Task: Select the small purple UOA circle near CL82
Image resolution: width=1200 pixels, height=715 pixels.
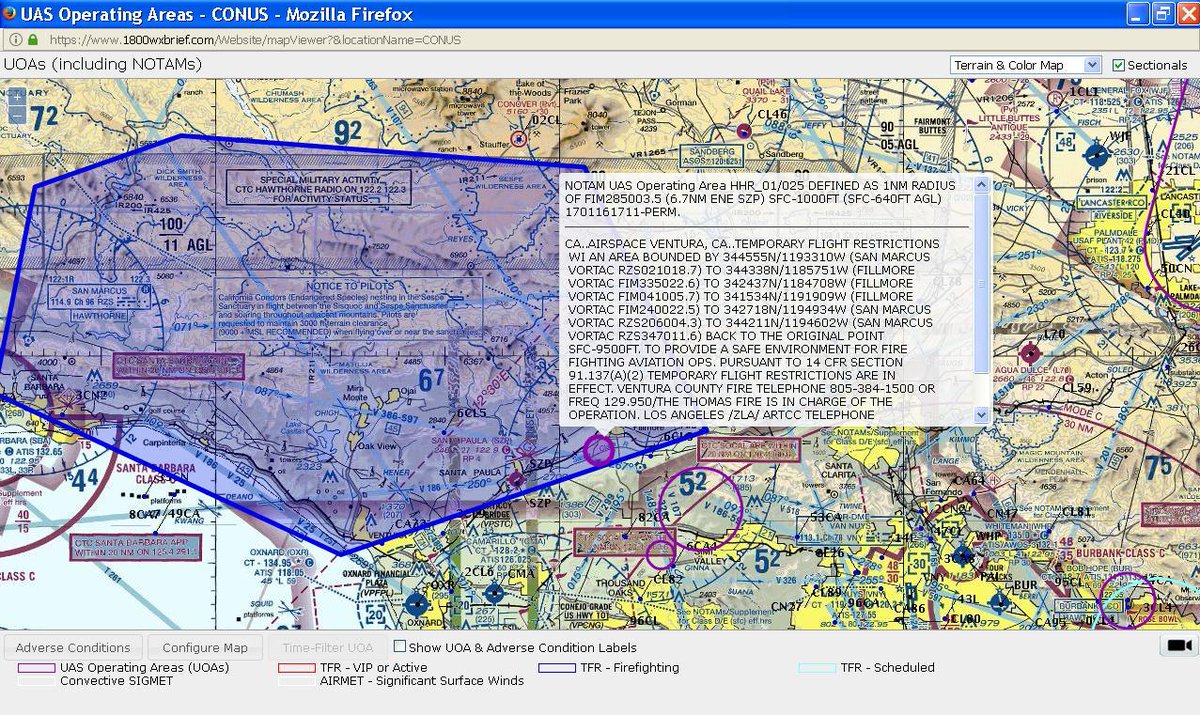Action: (x=661, y=555)
